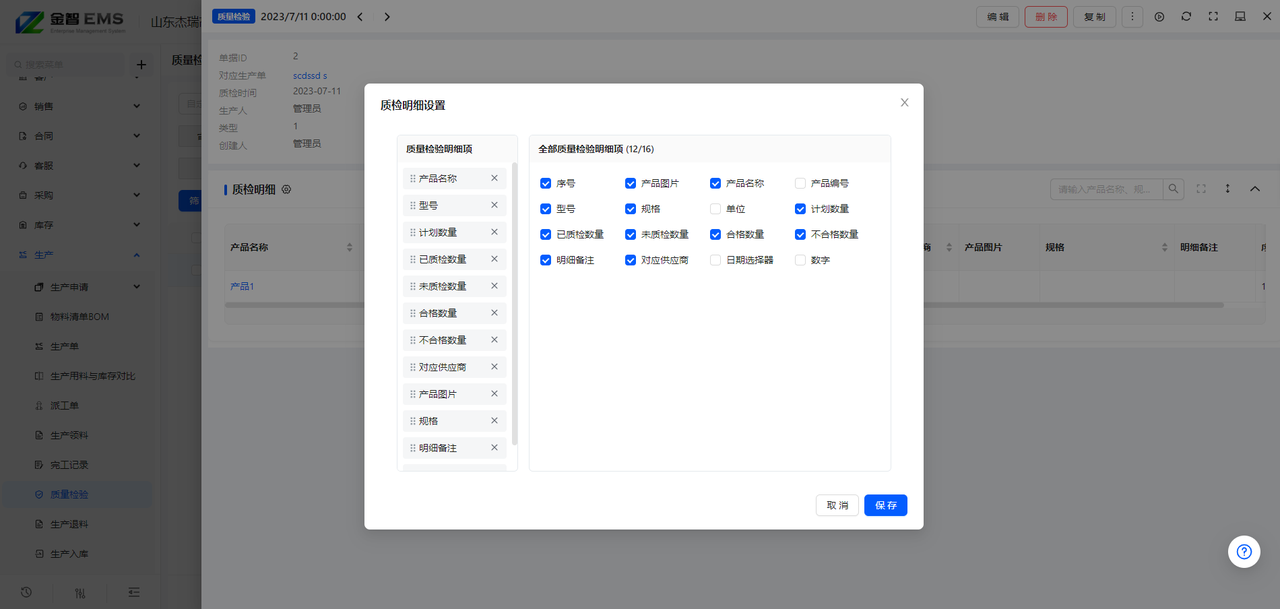Open 质检明细 settings gear icon
Image resolution: width=1280 pixels, height=609 pixels.
pos(287,189)
